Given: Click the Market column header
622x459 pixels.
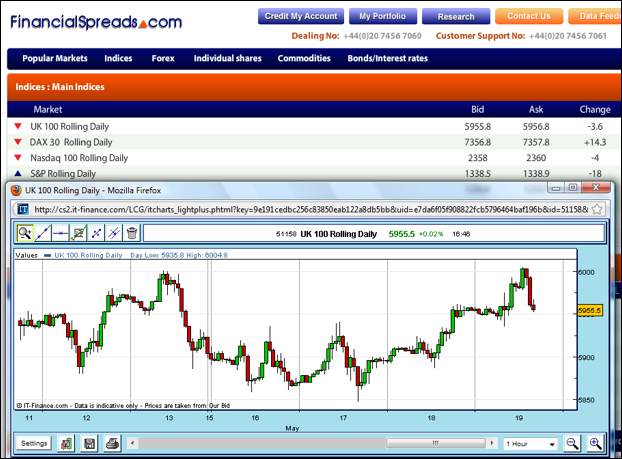Looking at the screenshot, I should 48,109.
